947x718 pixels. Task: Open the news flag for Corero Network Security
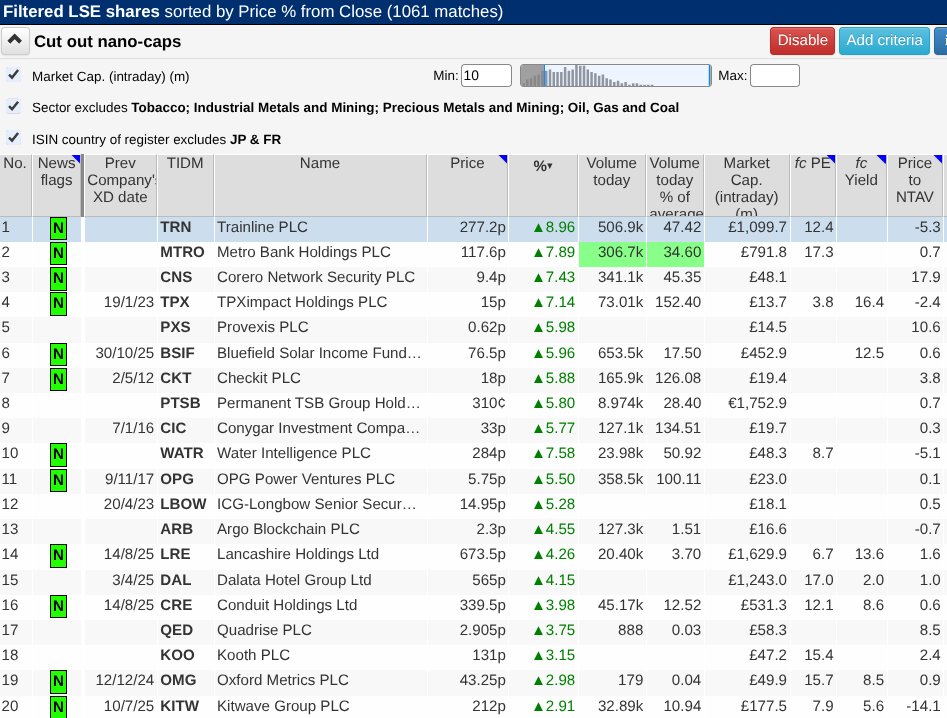(x=58, y=278)
